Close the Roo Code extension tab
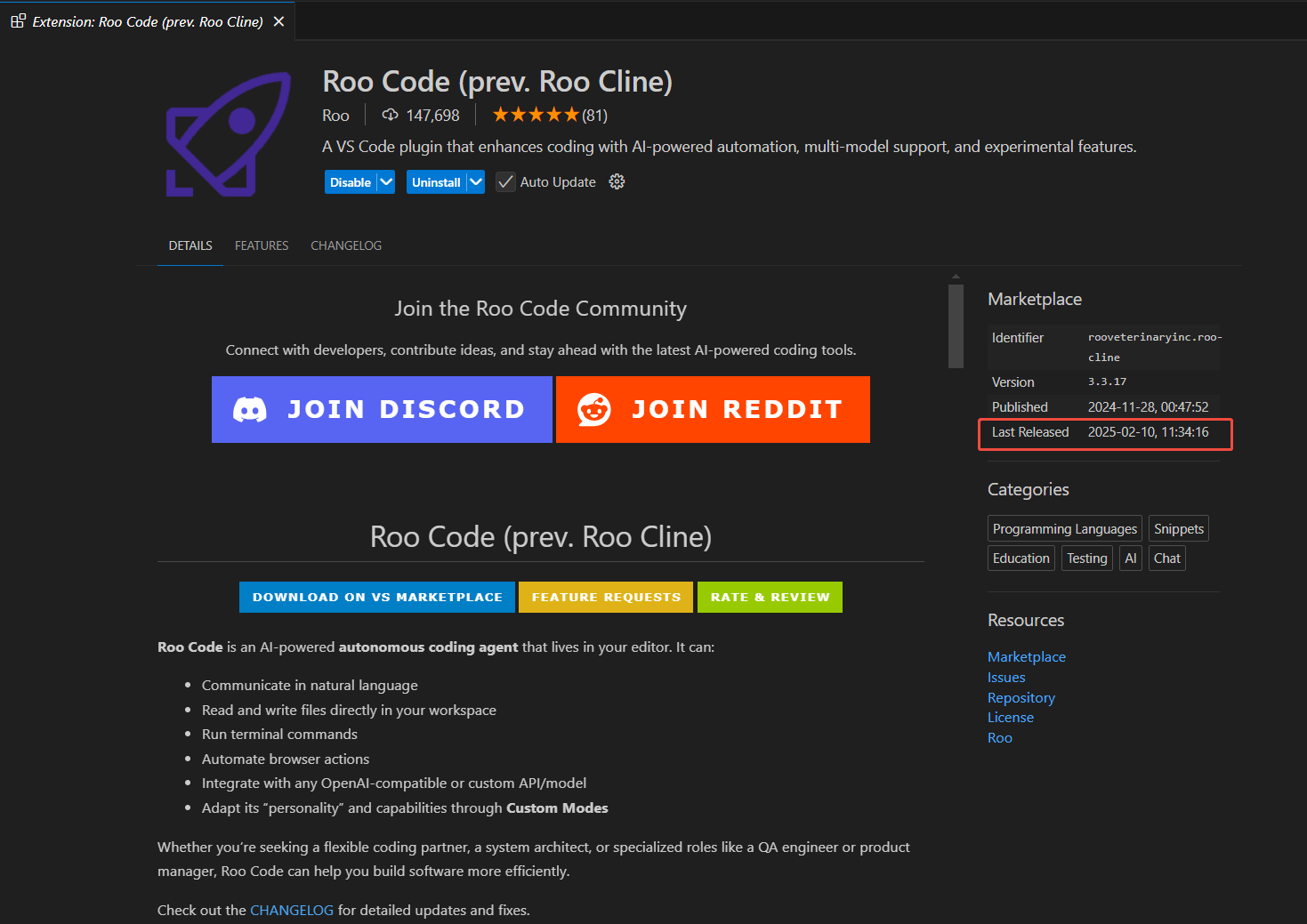Screen dimensions: 1307x924 (278, 21)
